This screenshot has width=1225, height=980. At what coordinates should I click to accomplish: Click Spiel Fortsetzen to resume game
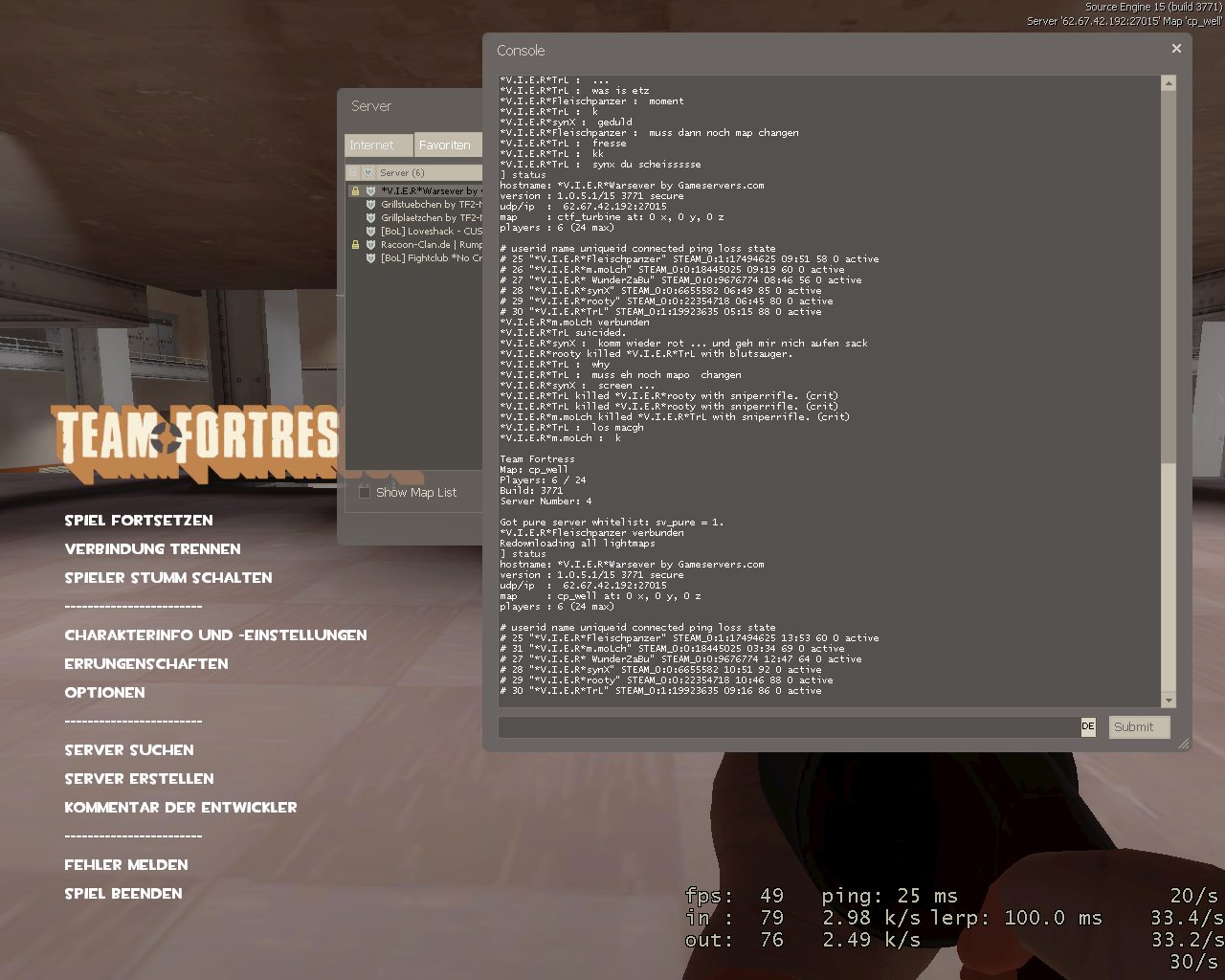[139, 520]
